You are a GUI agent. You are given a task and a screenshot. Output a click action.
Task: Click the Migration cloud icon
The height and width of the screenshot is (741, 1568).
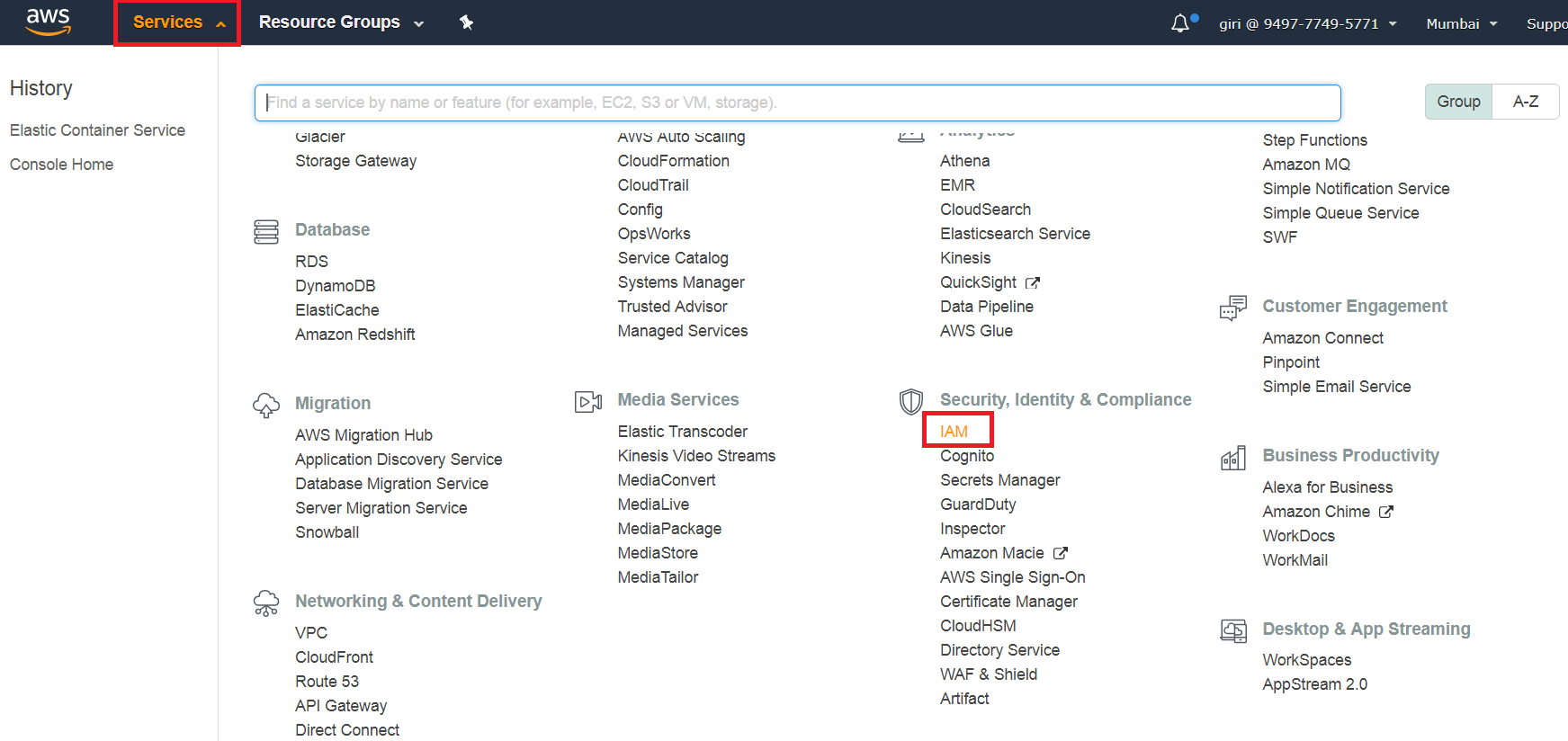click(266, 405)
